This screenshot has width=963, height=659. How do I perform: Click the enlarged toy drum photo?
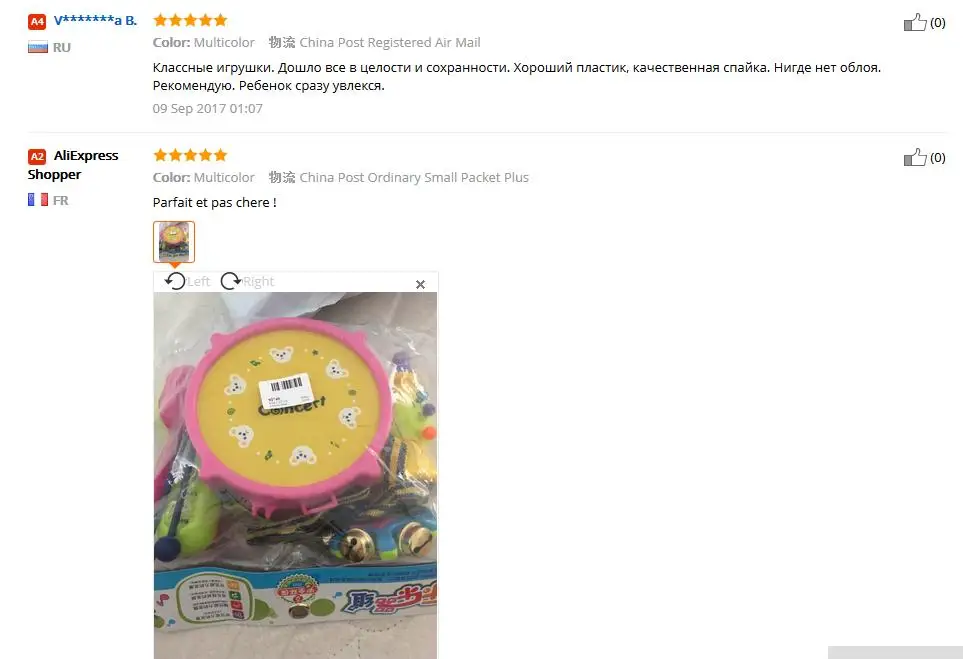[295, 475]
